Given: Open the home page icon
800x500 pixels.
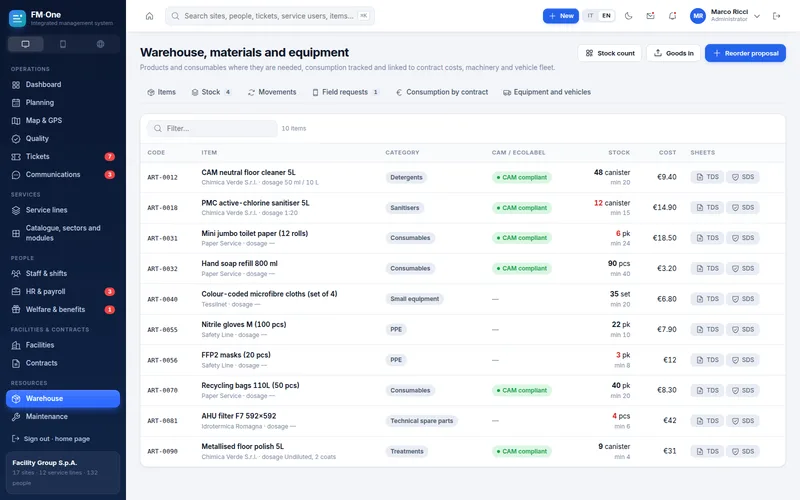Looking at the screenshot, I should tap(149, 16).
